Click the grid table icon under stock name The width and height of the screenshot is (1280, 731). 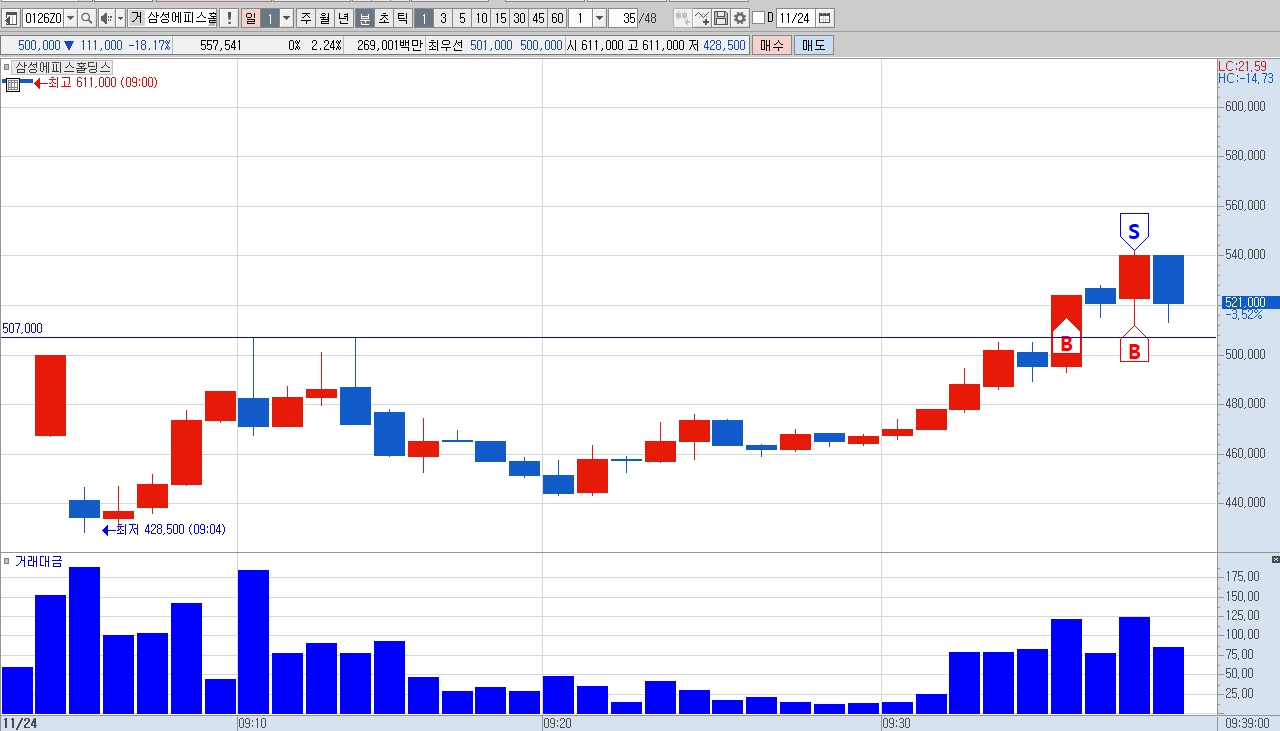coord(13,84)
